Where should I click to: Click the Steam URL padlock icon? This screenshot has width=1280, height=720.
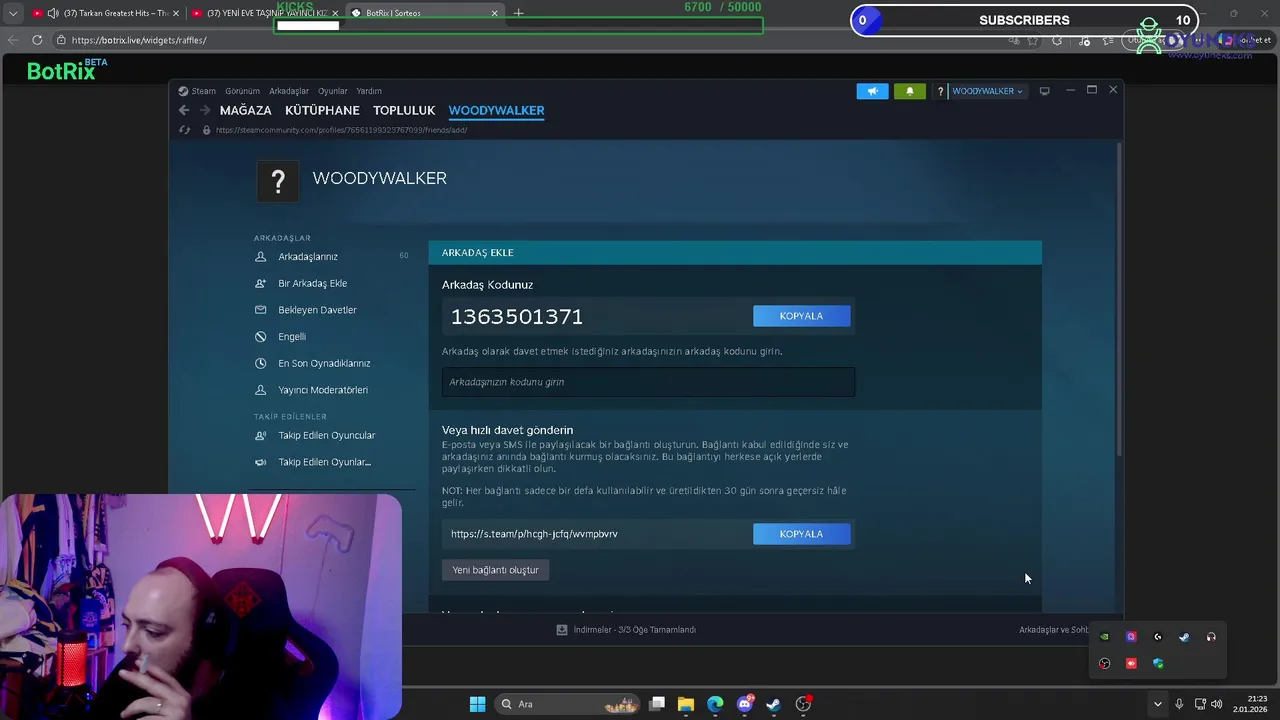tap(206, 130)
